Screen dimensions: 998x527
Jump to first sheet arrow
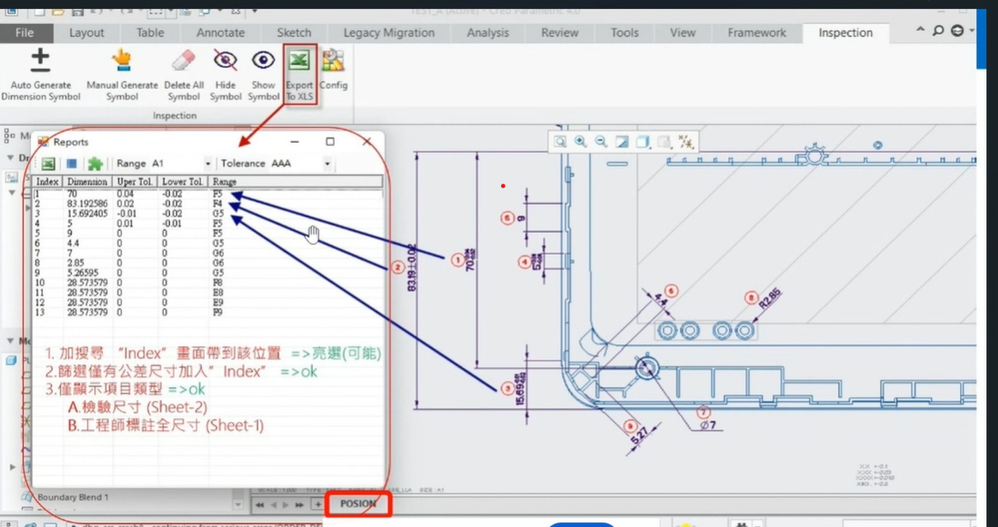[260, 505]
